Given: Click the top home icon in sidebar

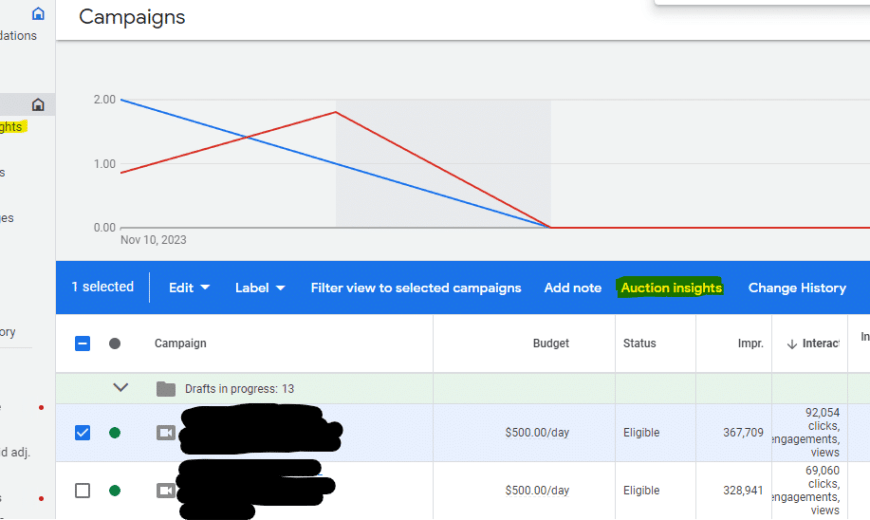Looking at the screenshot, I should pyautogui.click(x=38, y=13).
